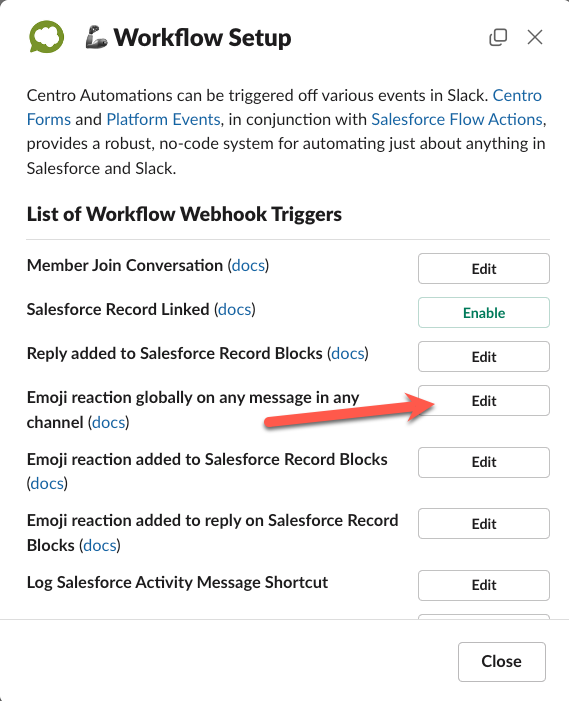This screenshot has height=701, width=569.
Task: Open docs for Member Join Conversation
Action: pyautogui.click(x=249, y=266)
